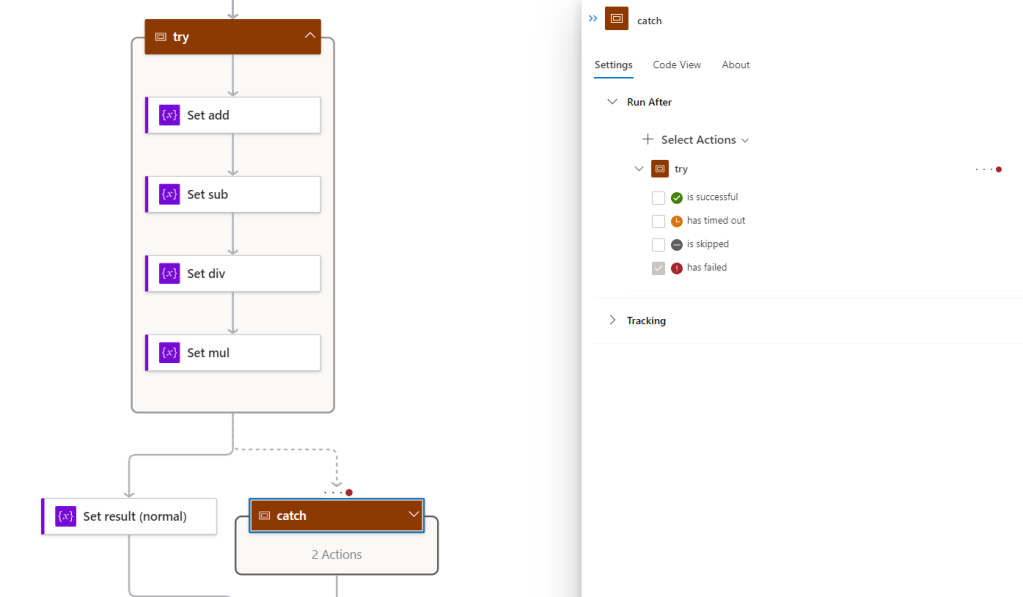
Task: Click the variable icon on Set mul
Action: 169,352
